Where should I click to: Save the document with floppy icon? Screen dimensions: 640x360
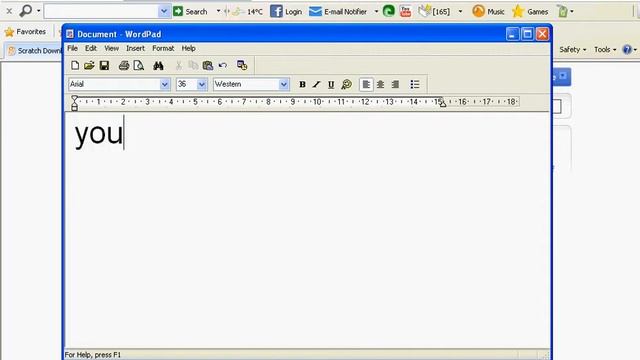104,65
